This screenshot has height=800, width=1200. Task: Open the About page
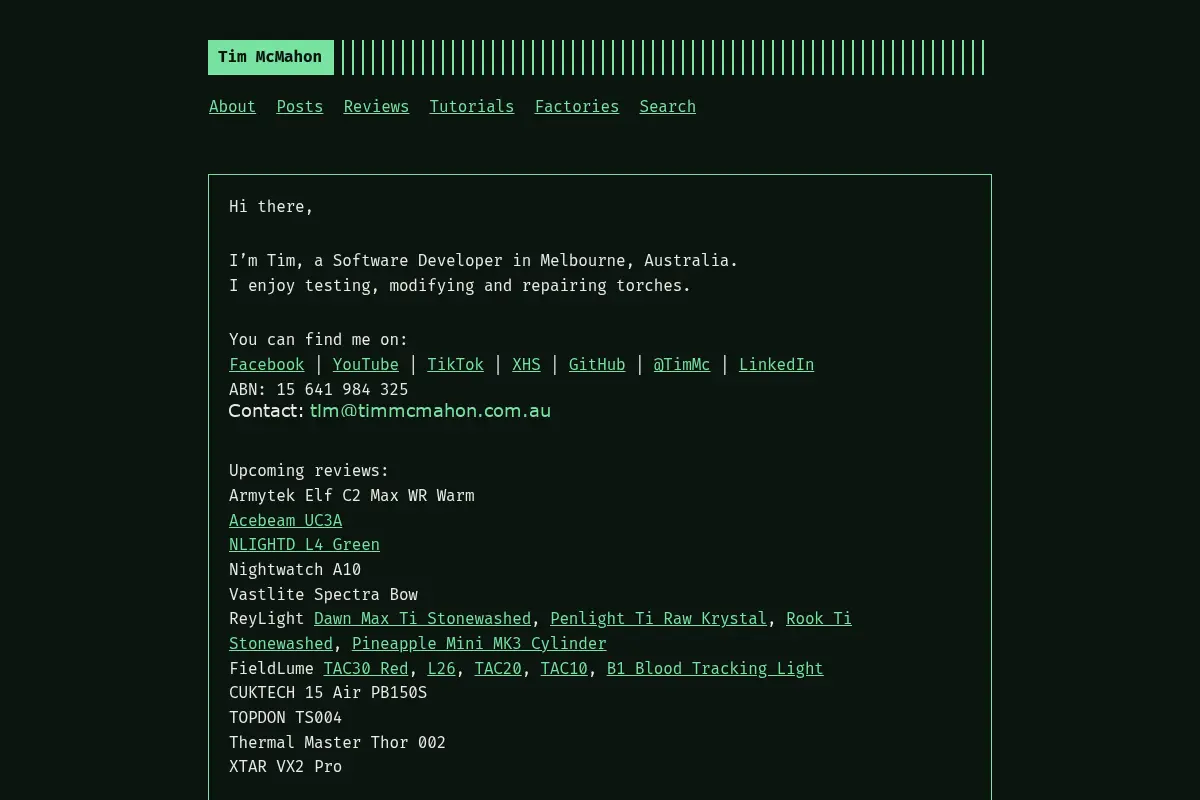click(x=232, y=107)
